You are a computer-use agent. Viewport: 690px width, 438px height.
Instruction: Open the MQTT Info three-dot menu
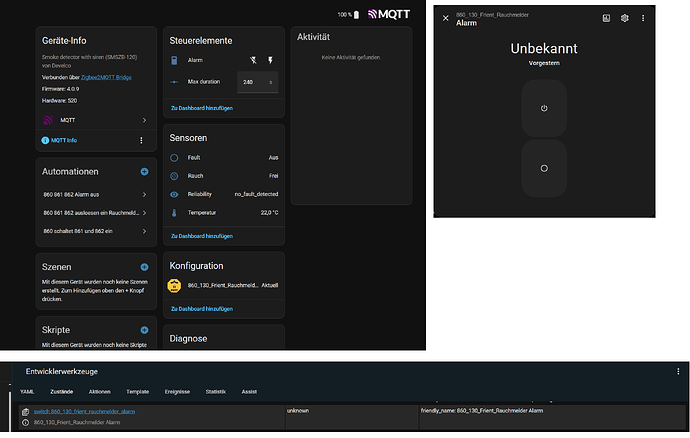141,140
